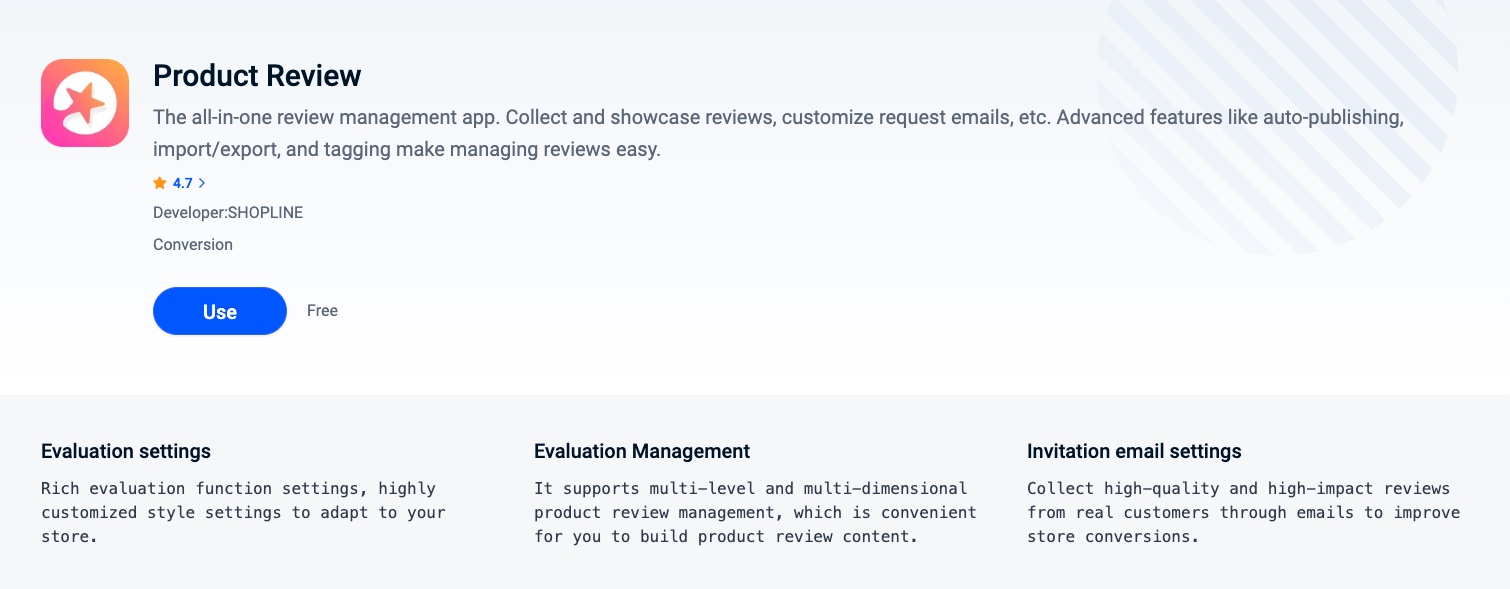Open the 4.7 rating score

coord(182,183)
